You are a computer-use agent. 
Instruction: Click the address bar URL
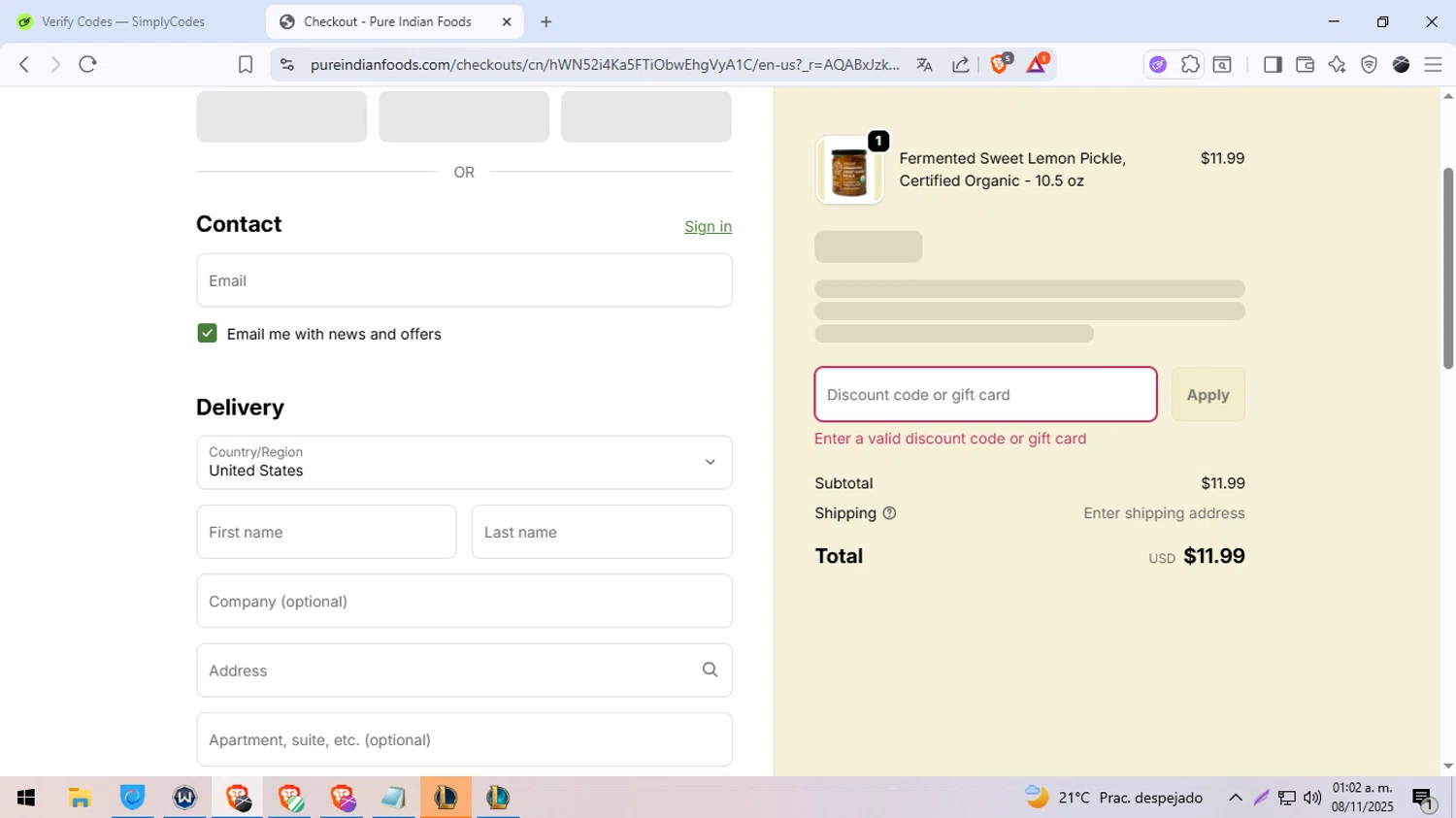pyautogui.click(x=605, y=64)
